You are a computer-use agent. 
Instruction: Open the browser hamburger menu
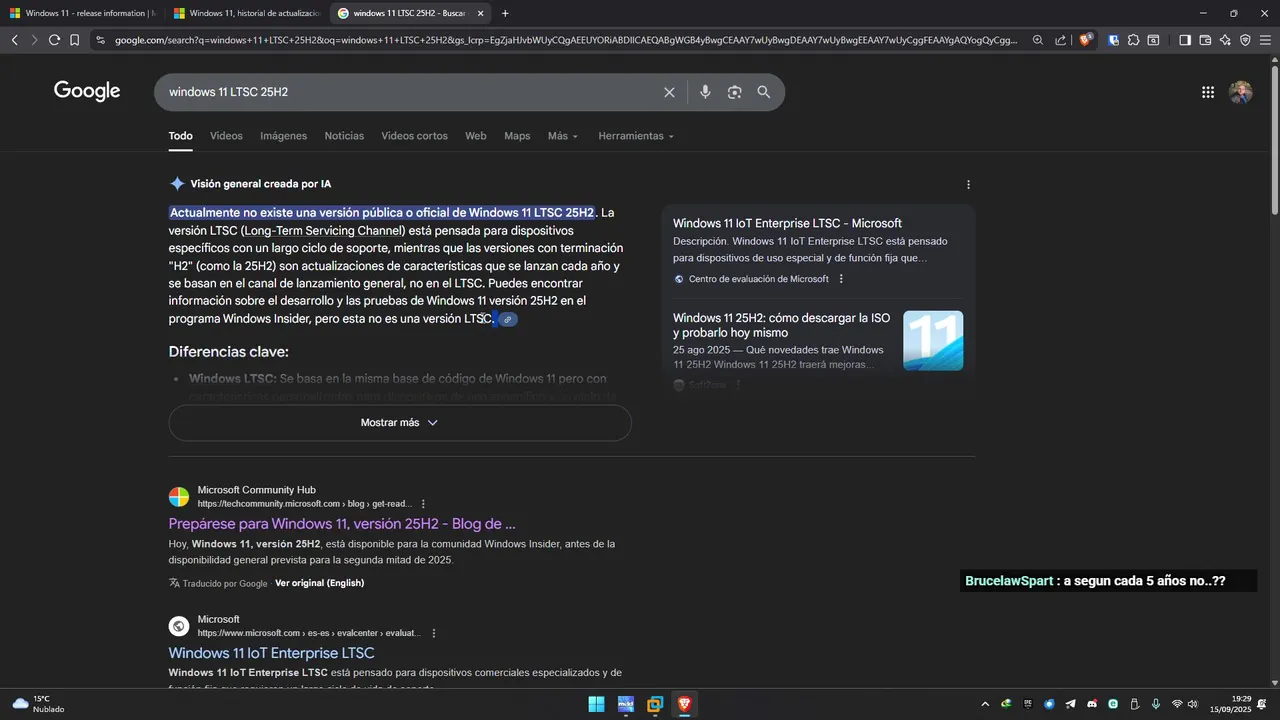click(1265, 40)
